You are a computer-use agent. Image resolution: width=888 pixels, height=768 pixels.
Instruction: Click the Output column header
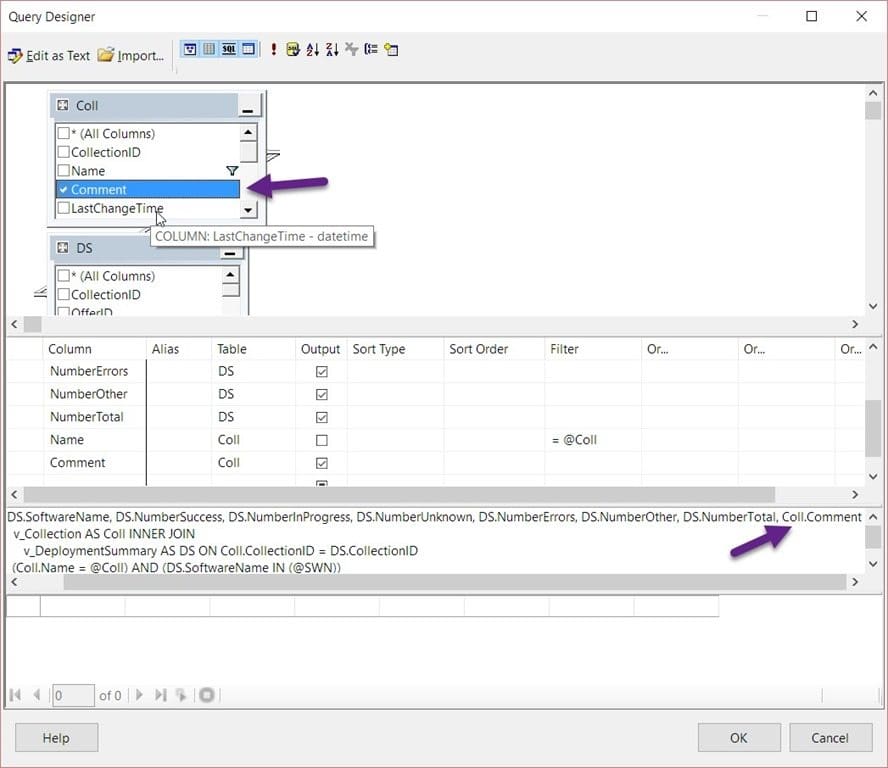click(x=321, y=349)
